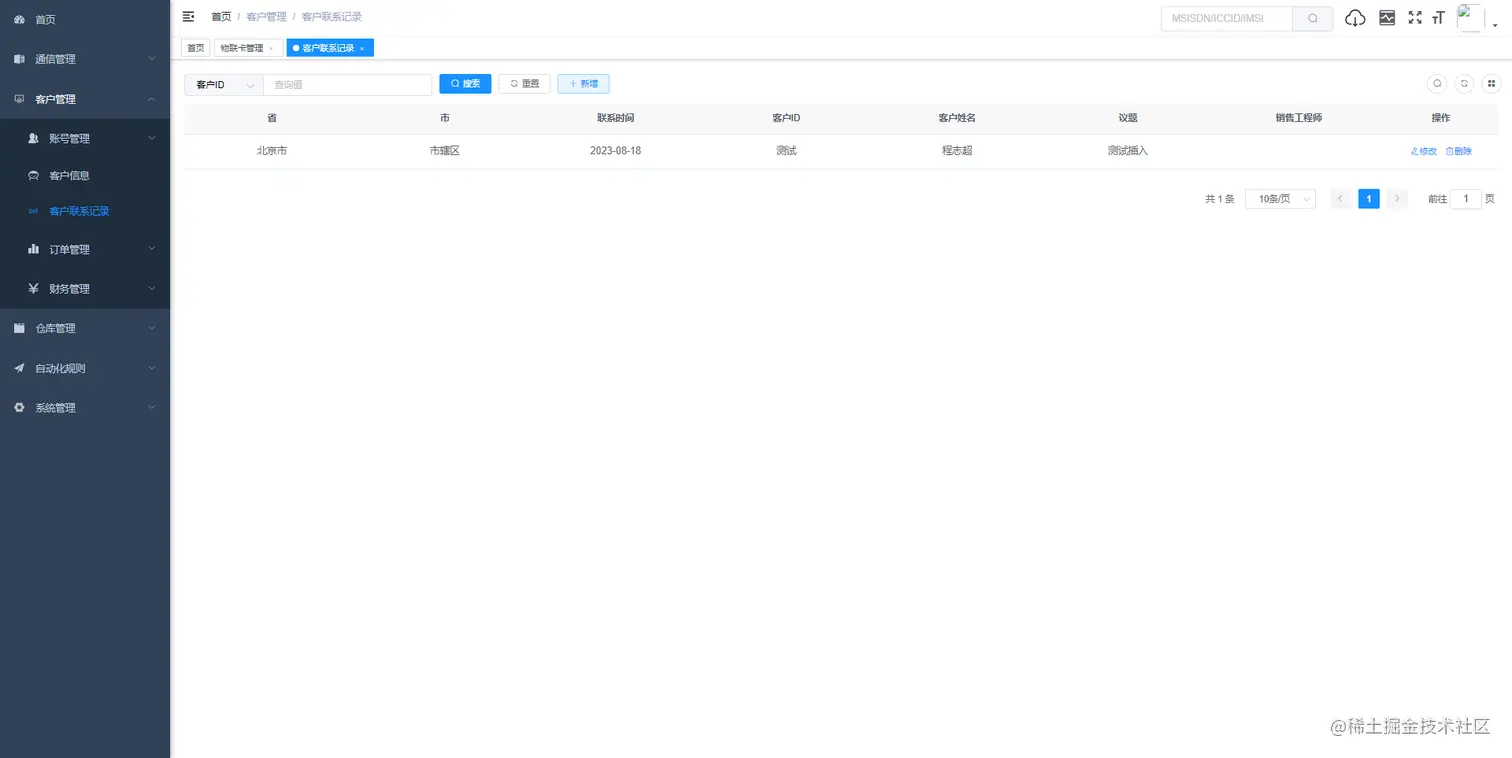Open the 10条/页 page size dropdown
Image resolution: width=1512 pixels, height=758 pixels.
tap(1280, 199)
